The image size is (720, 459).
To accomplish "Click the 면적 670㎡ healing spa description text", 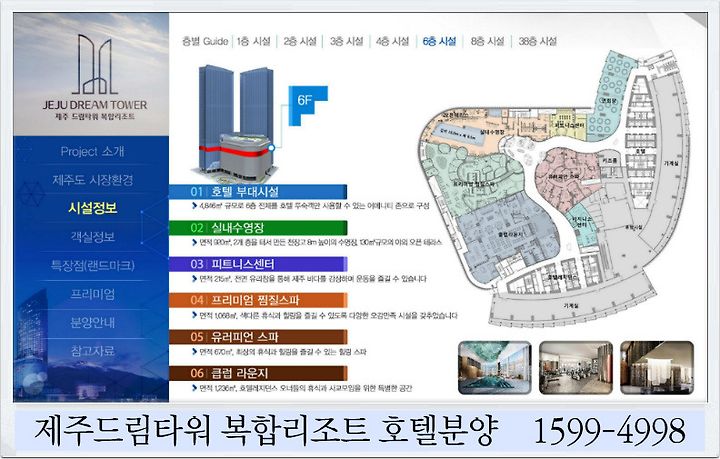I will (282, 352).
